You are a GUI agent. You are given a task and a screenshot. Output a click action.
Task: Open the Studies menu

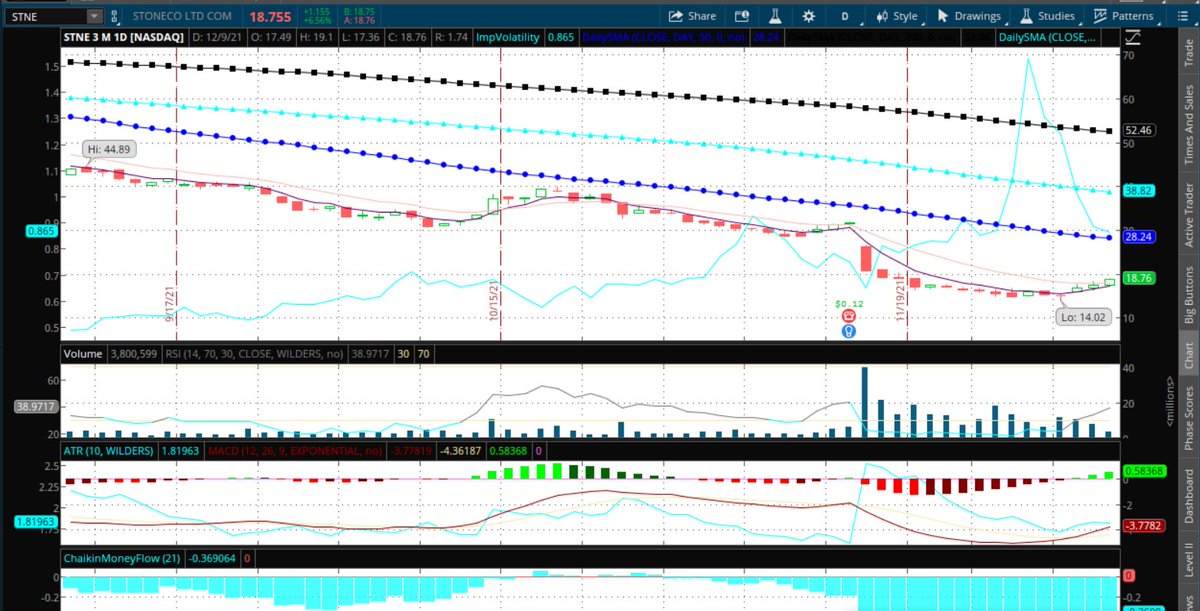click(1048, 16)
